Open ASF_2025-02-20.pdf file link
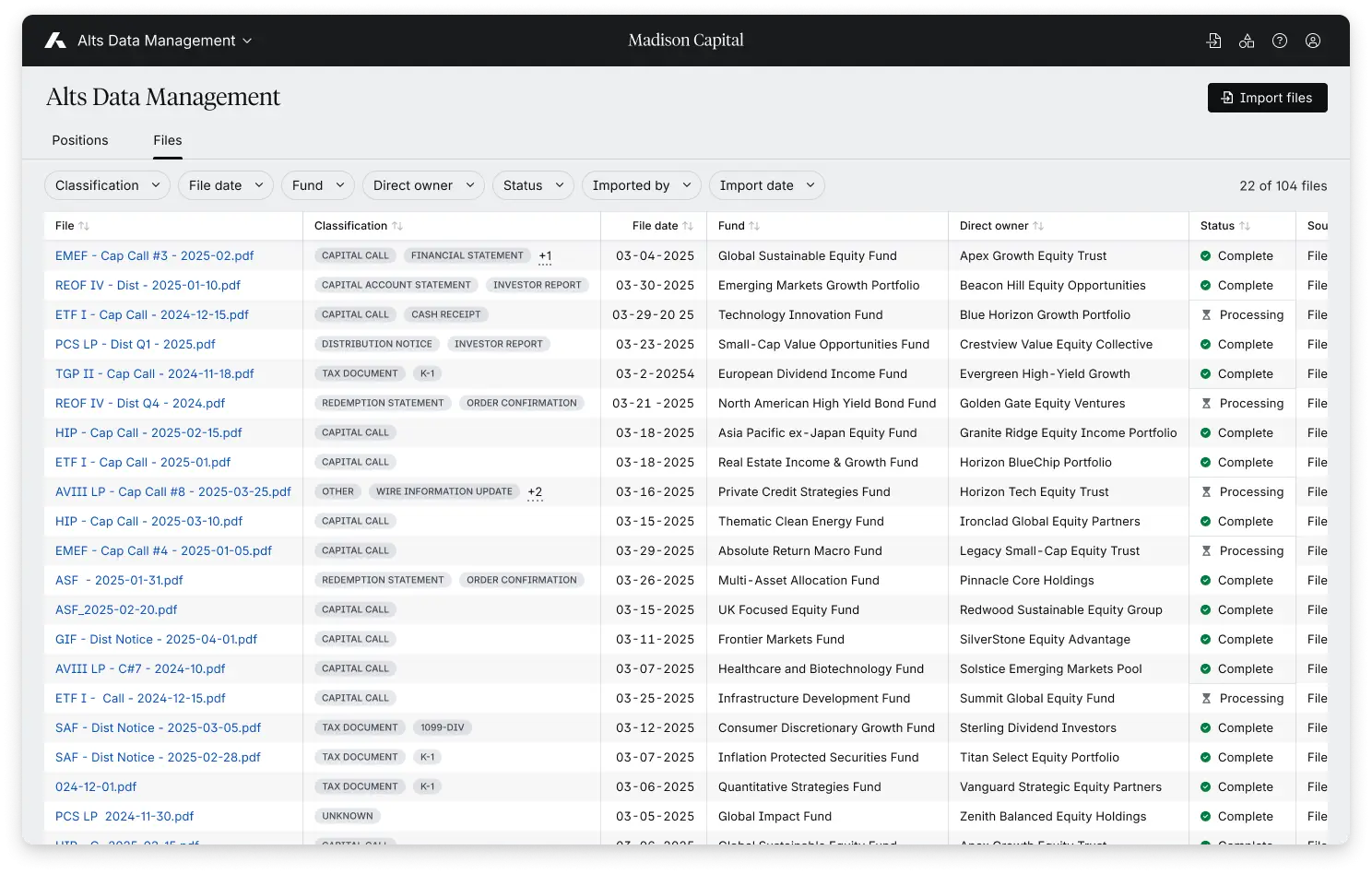 pyautogui.click(x=116, y=610)
